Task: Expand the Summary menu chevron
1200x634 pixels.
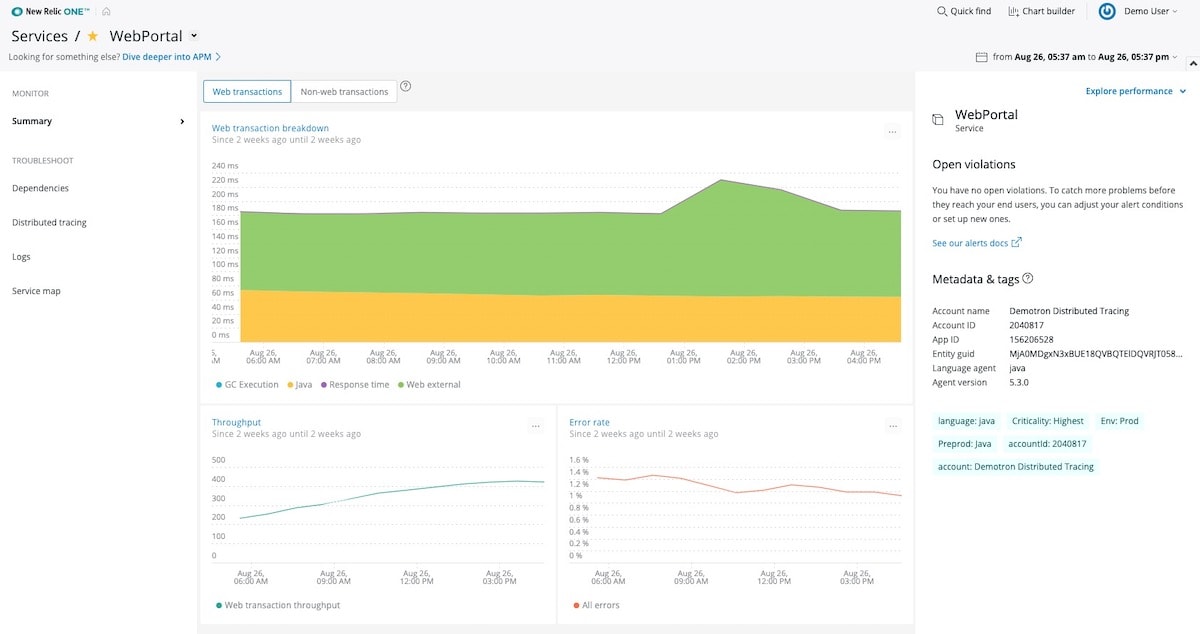Action: click(x=182, y=121)
